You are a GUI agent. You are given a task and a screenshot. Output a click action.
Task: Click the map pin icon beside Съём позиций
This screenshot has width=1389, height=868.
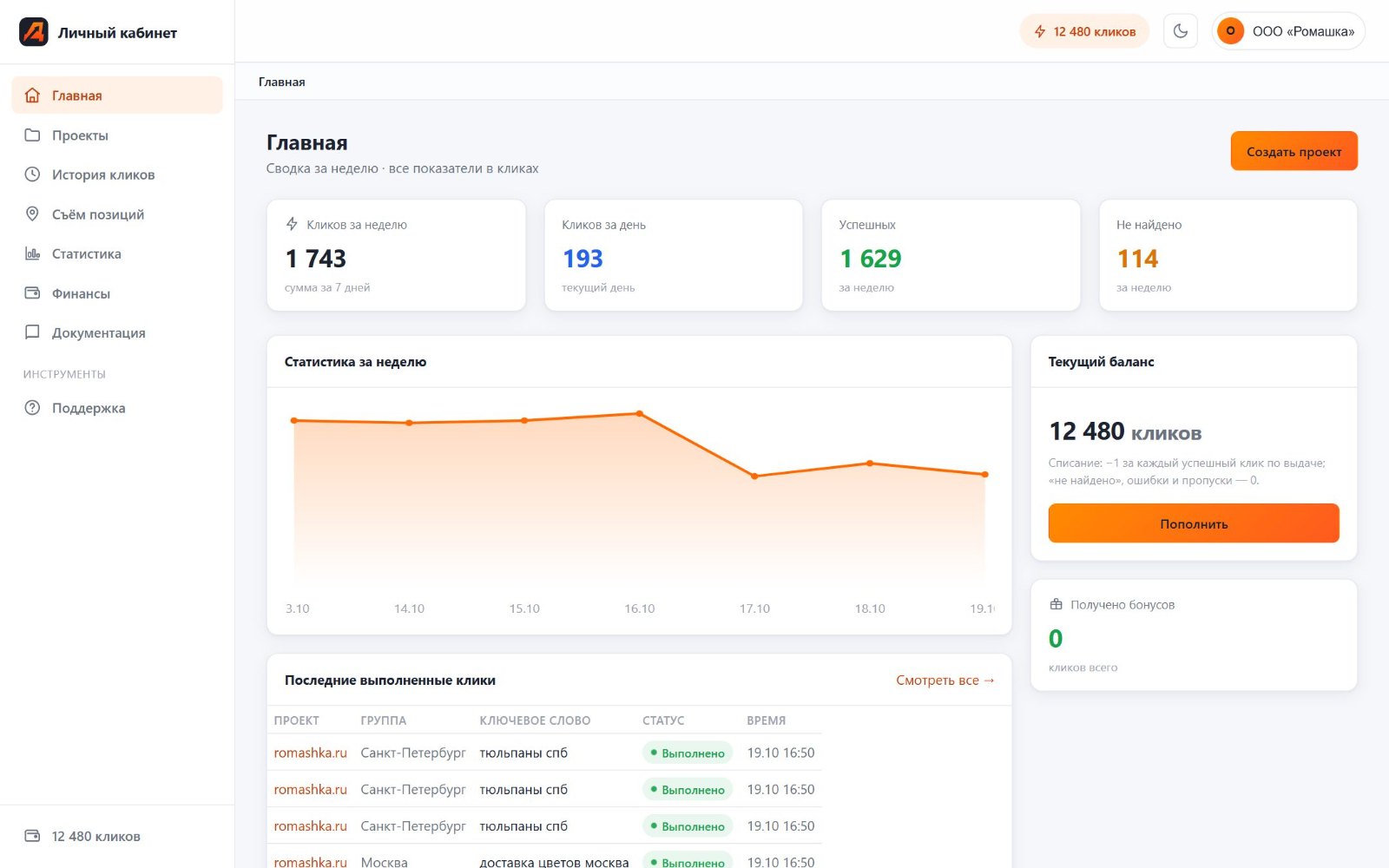tap(32, 214)
